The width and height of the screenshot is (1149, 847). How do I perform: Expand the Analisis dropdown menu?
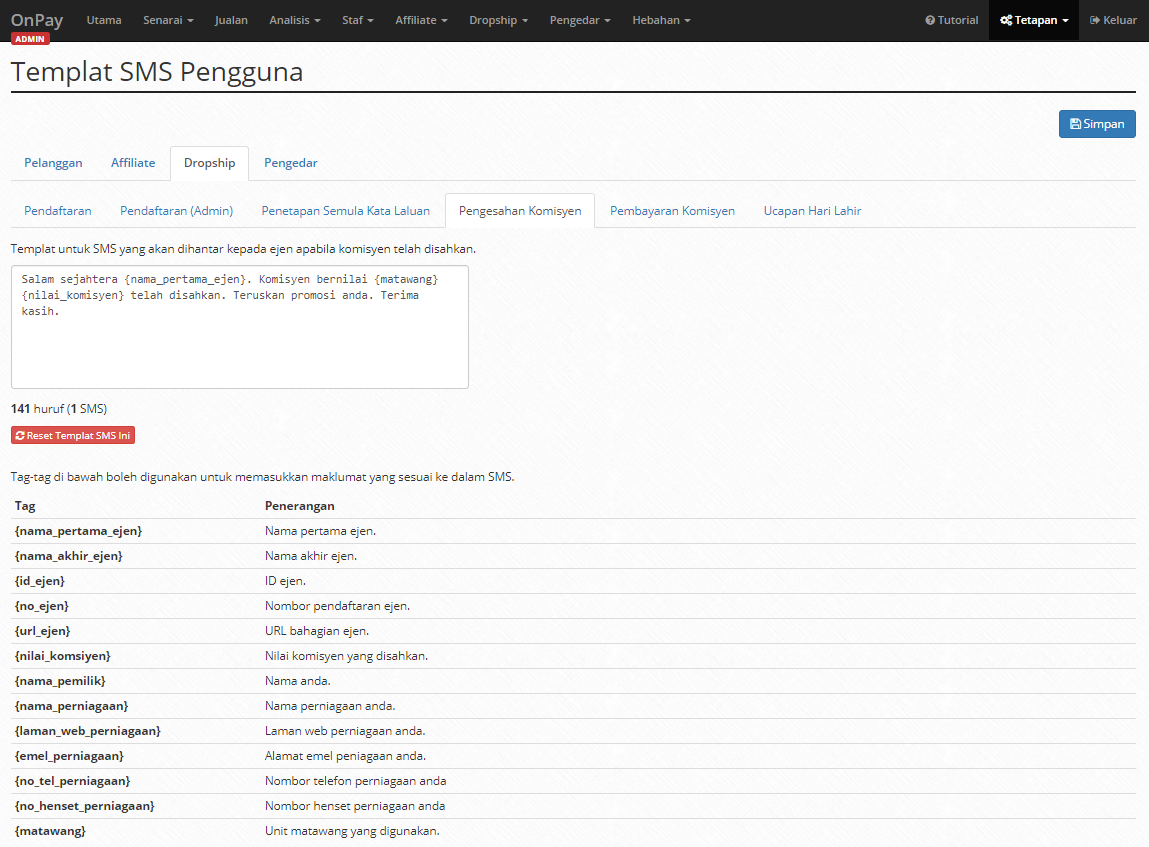[295, 21]
